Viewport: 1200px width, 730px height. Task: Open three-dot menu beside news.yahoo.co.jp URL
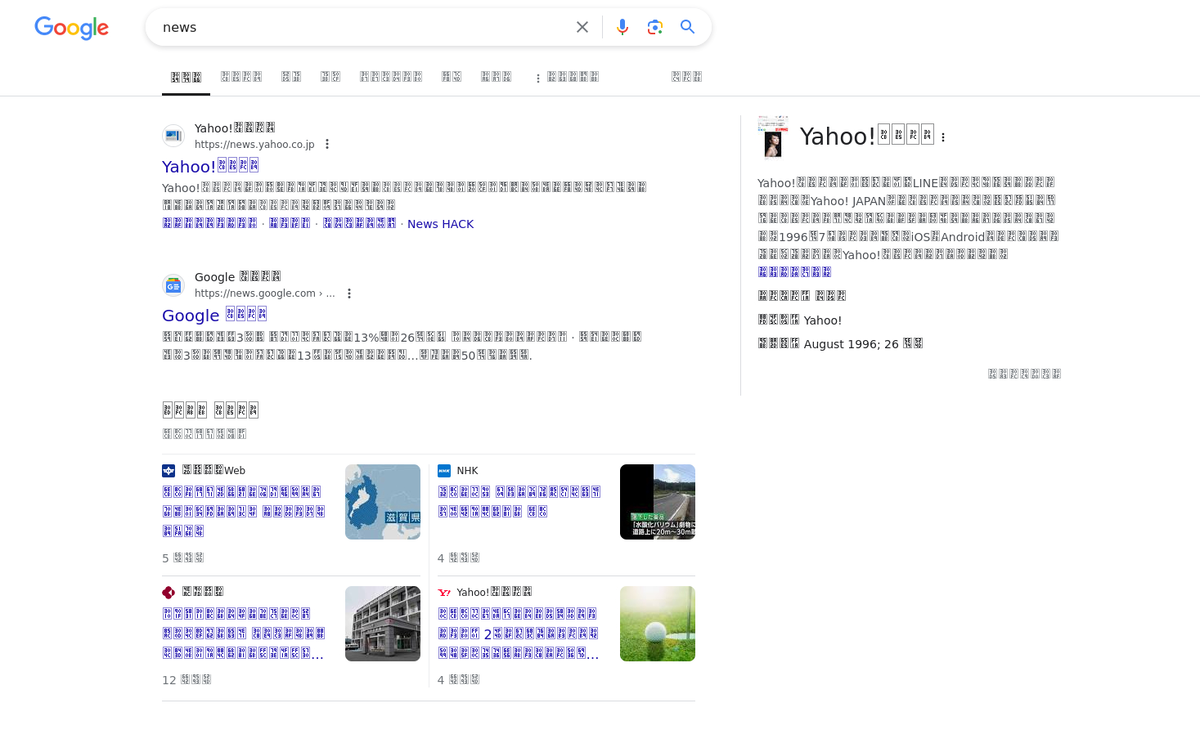(327, 144)
